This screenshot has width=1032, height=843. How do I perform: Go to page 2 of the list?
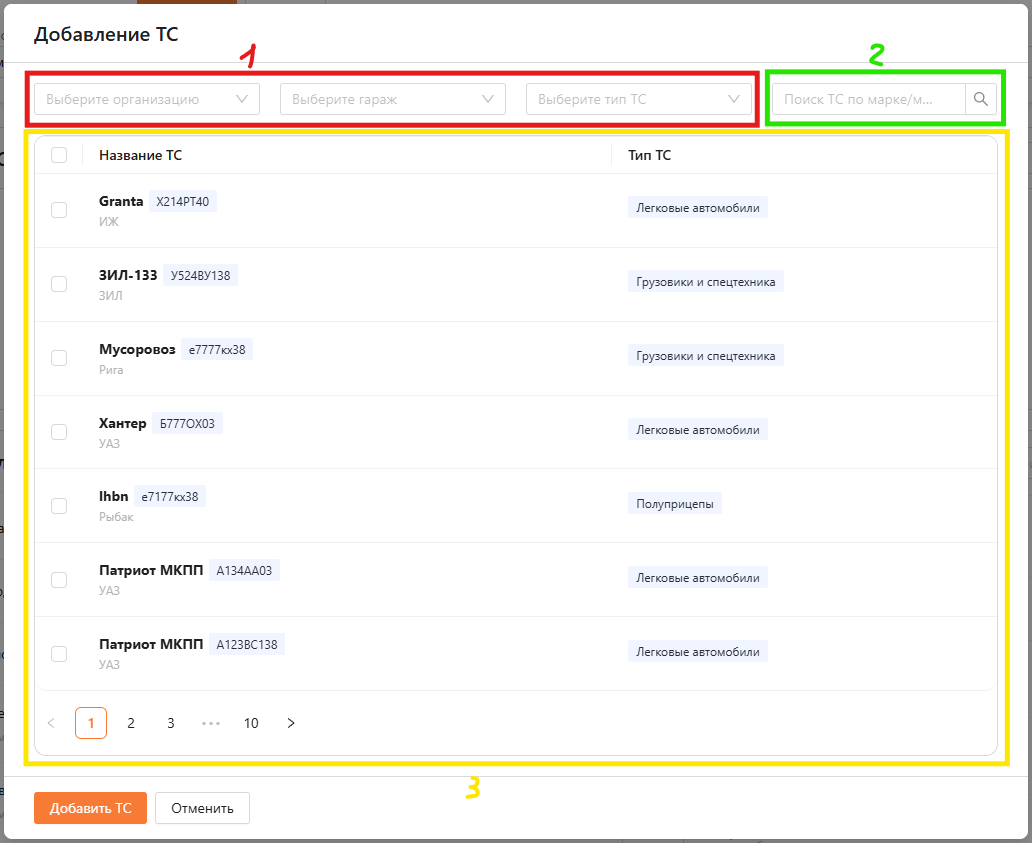(131, 723)
